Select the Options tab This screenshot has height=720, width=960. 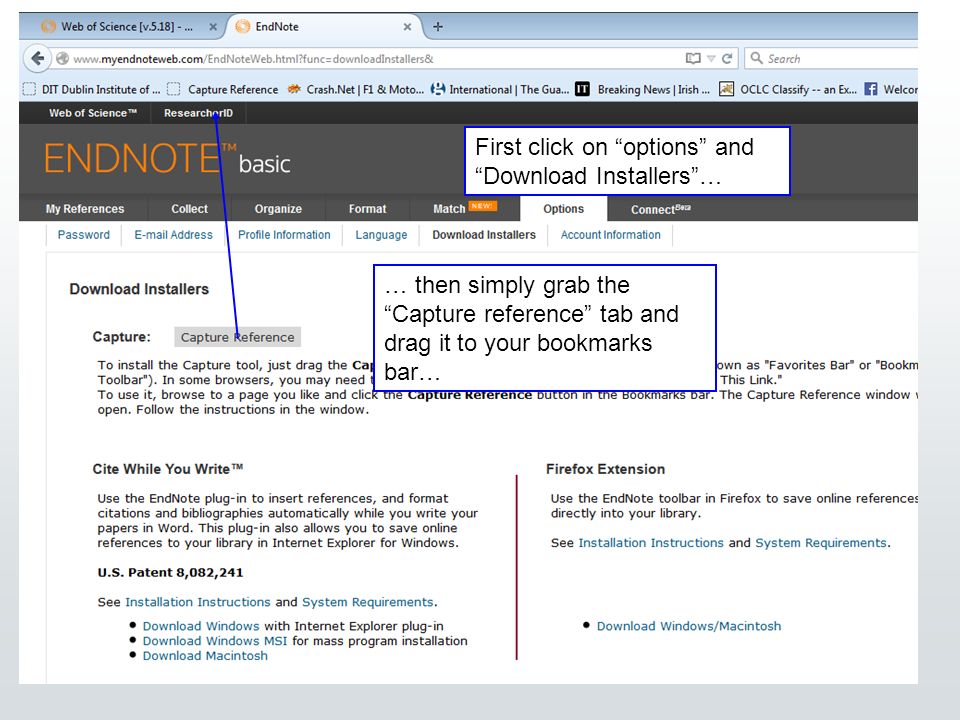(563, 209)
